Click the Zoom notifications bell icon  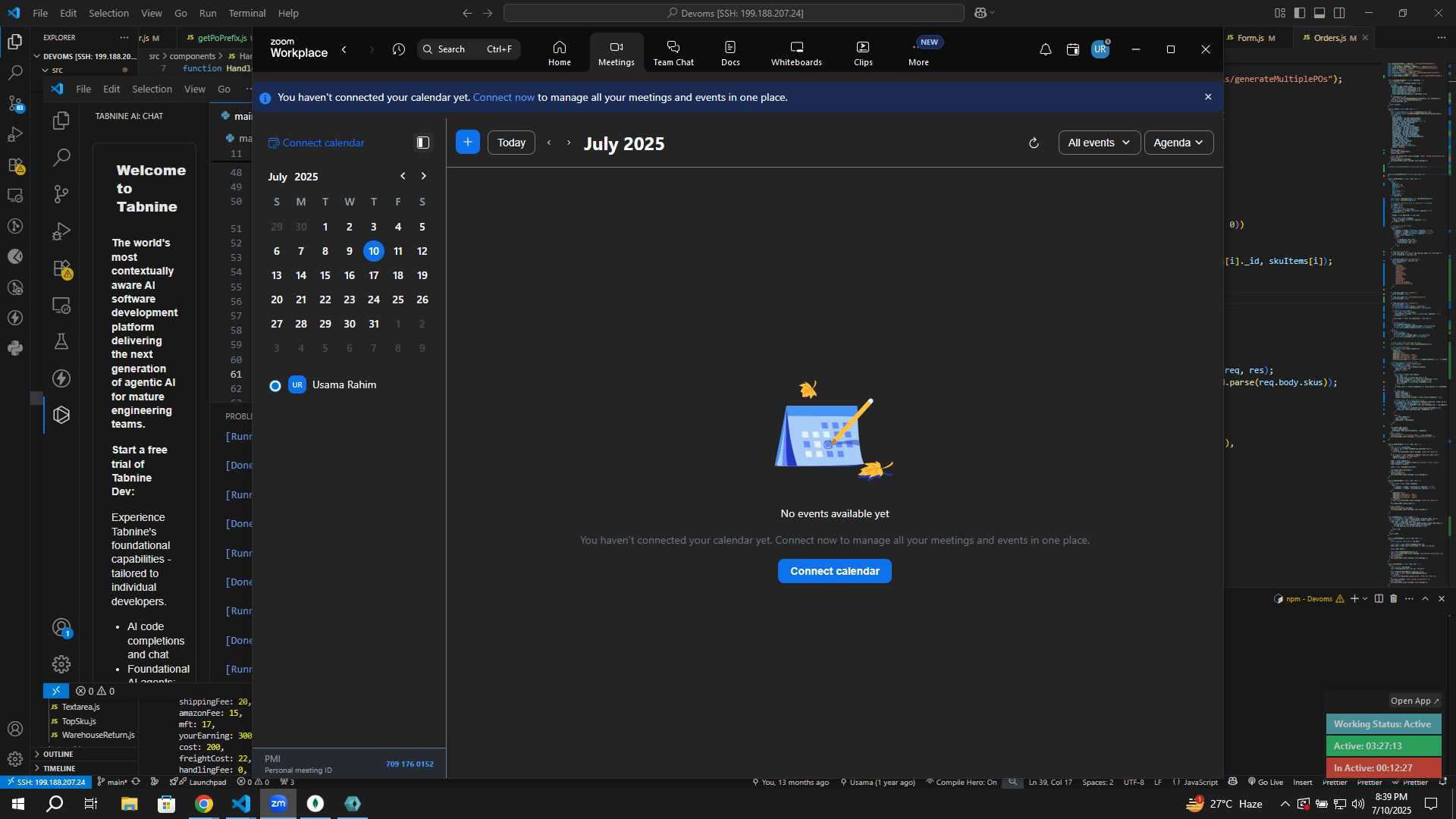1045,49
